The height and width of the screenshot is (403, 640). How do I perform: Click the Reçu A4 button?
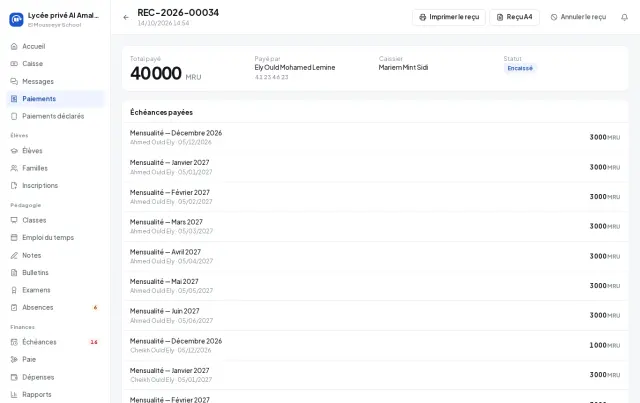[514, 17]
